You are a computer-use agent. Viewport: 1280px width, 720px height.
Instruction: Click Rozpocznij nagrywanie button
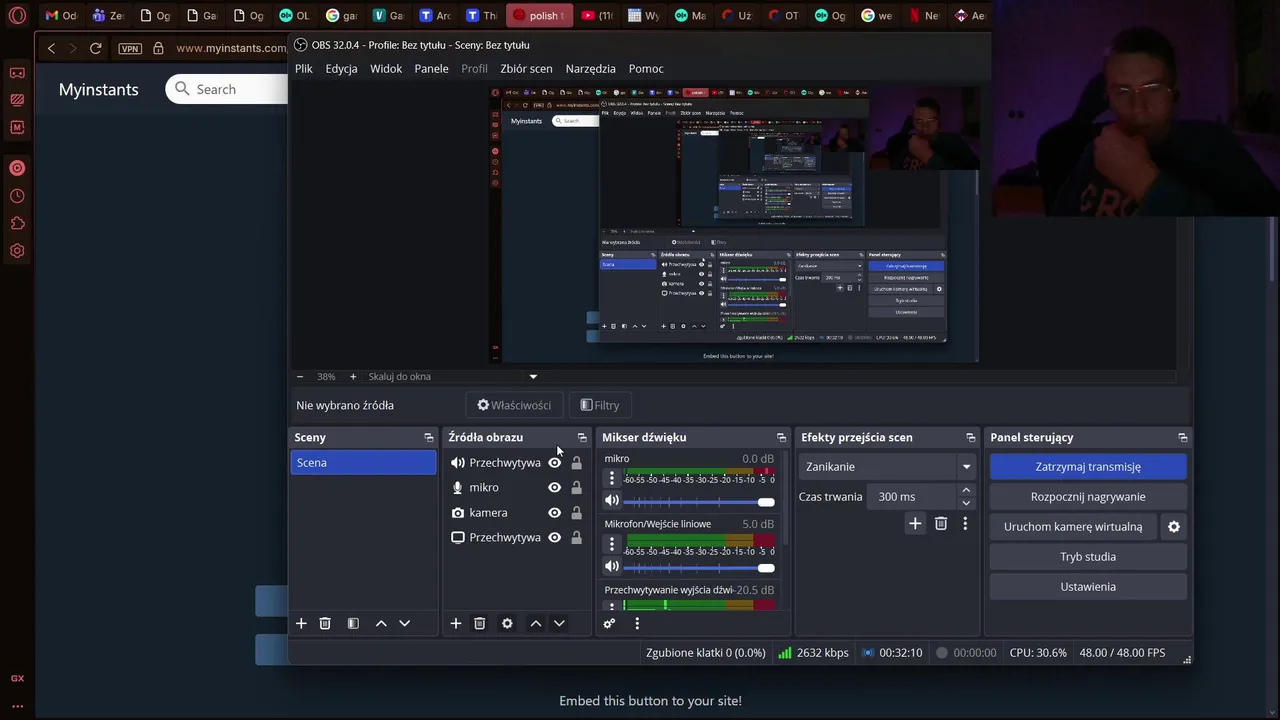click(1088, 497)
